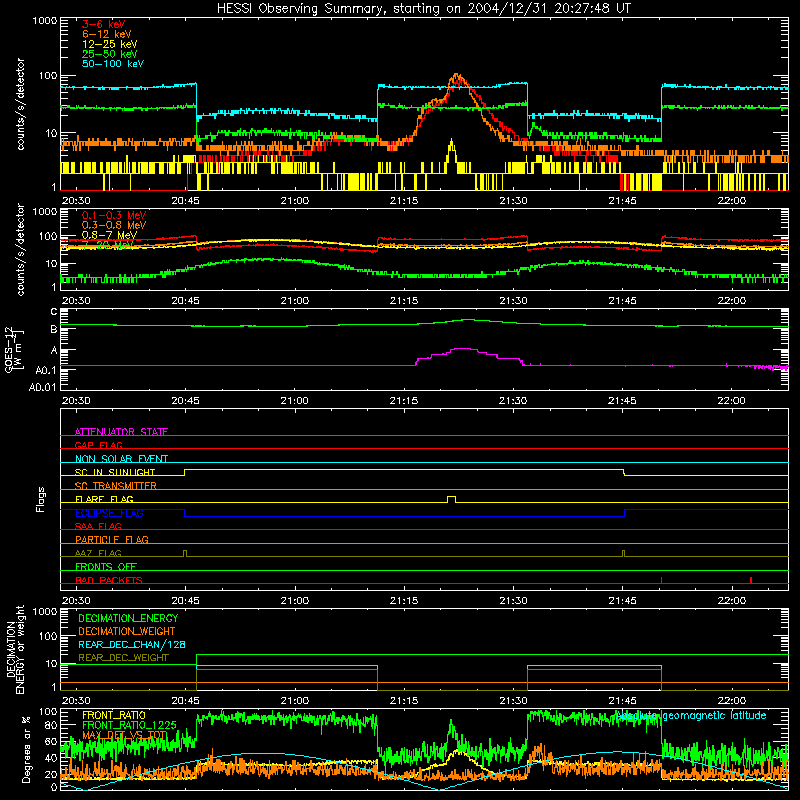Select the MAX_DET_VS_TOT legend label
The image size is (800, 800).
coord(124,735)
